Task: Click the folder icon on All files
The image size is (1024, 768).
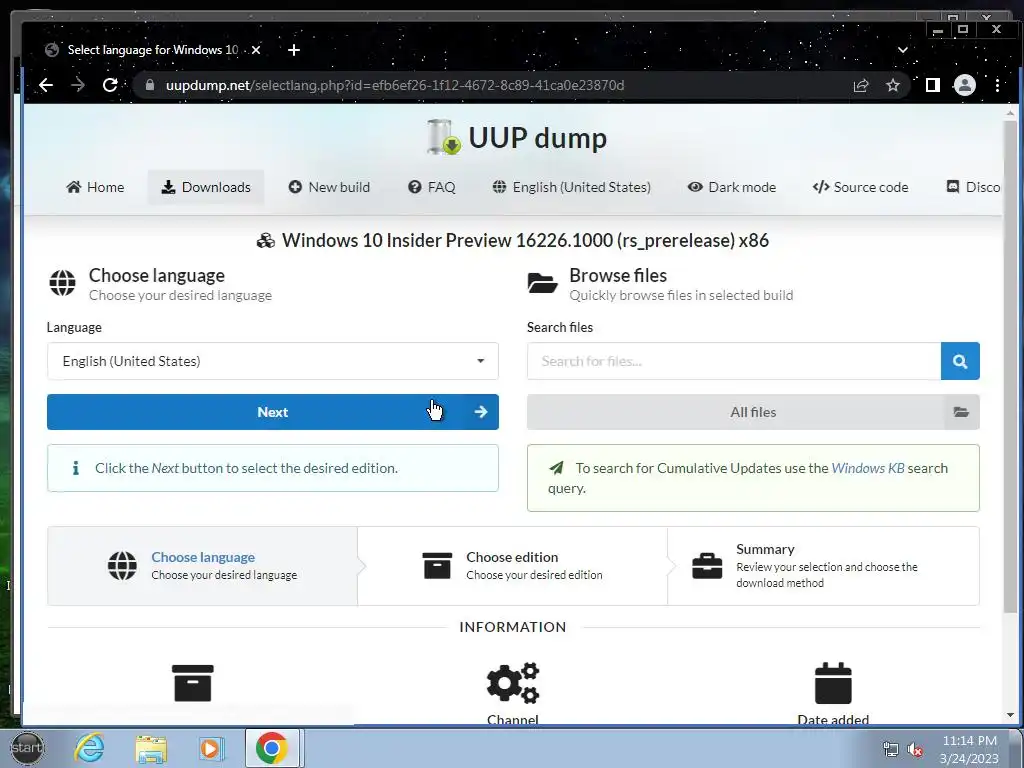Action: pos(961,412)
